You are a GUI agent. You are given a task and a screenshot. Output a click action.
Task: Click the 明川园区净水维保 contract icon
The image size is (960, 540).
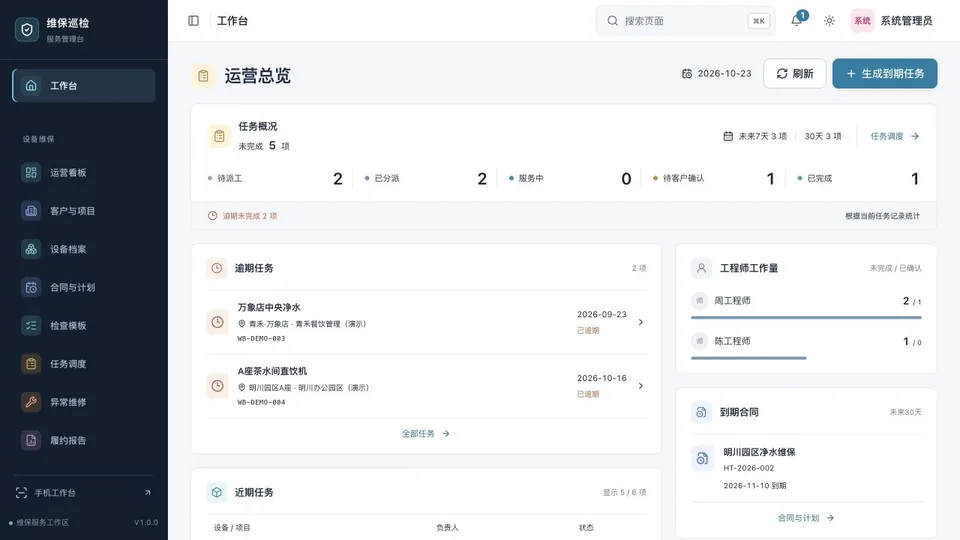pyautogui.click(x=702, y=458)
